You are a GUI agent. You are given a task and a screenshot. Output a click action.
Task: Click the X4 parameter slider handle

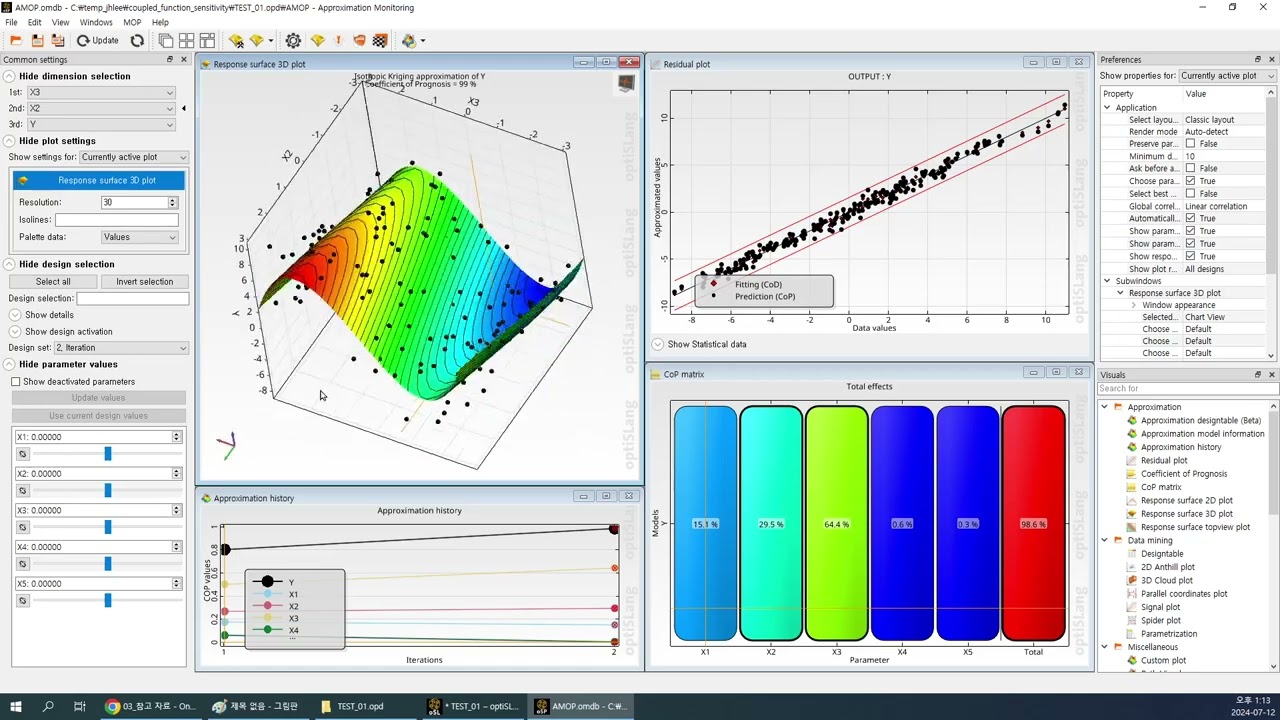pos(108,564)
